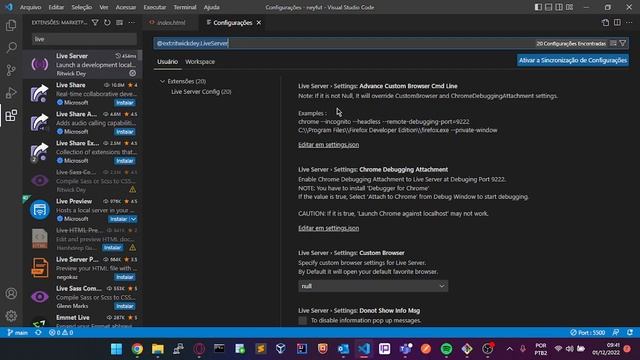The height and width of the screenshot is (360, 640).
Task: Show errors and warnings in status bar
Action: tap(61, 333)
